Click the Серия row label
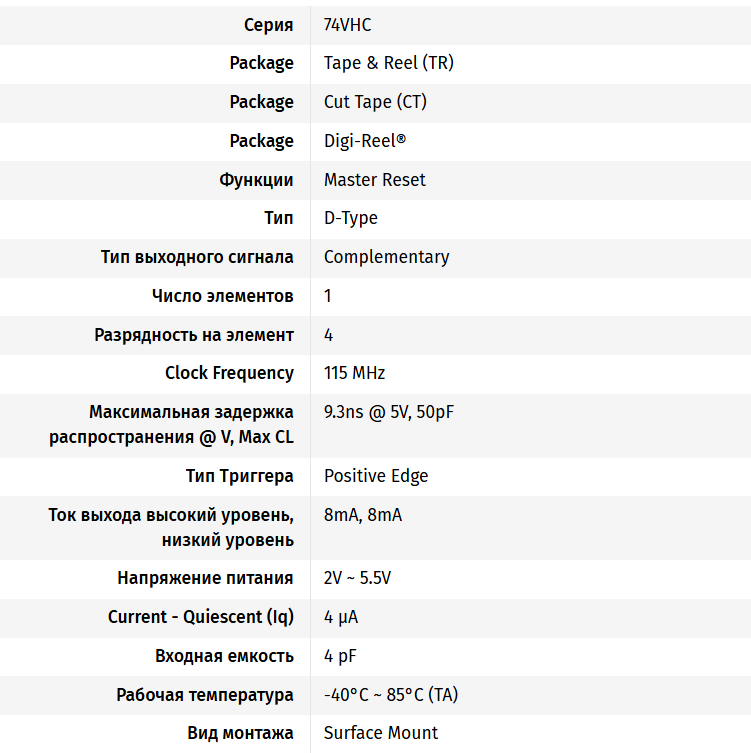751x753 pixels. [268, 24]
